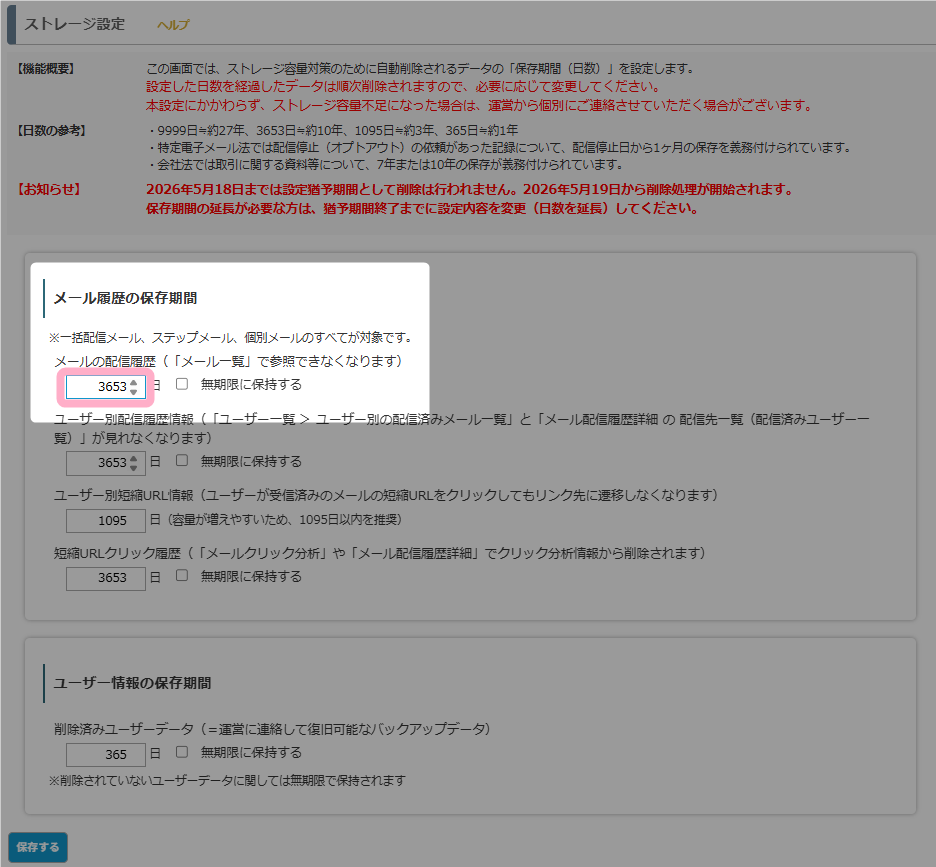
Task: Tick 無期限に保持する for 削除済みユーザーデータ
Action: (x=182, y=752)
